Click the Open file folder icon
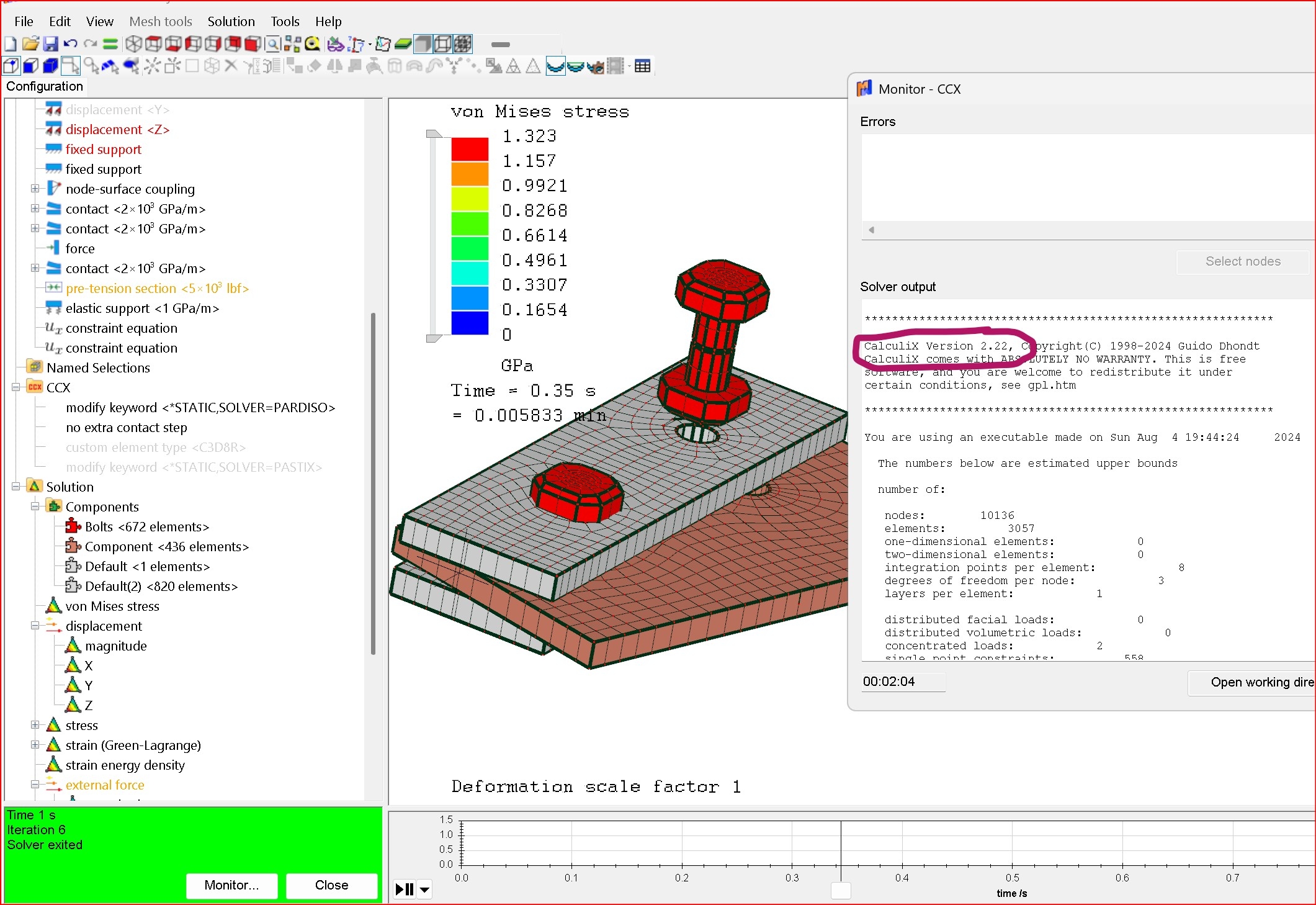This screenshot has width=1316, height=905. (30, 44)
